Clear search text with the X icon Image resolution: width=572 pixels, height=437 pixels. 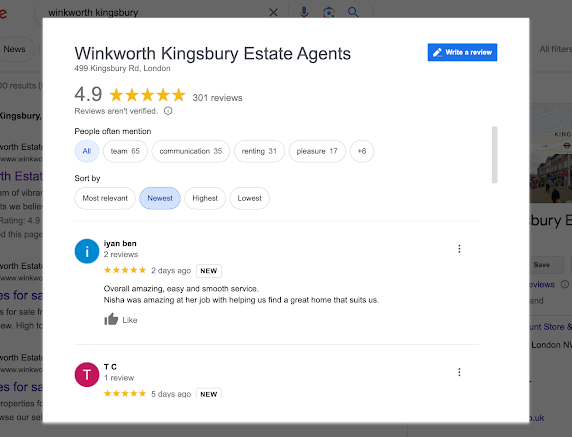[273, 13]
